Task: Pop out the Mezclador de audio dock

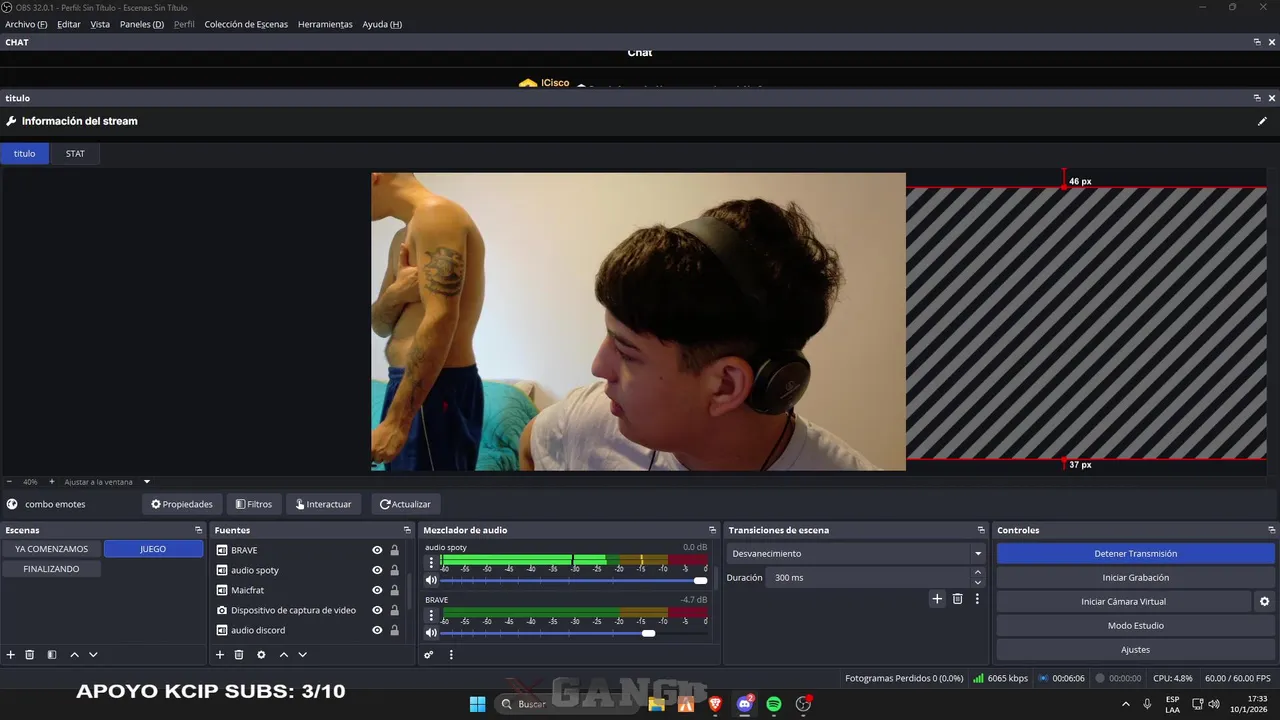Action: 712,530
